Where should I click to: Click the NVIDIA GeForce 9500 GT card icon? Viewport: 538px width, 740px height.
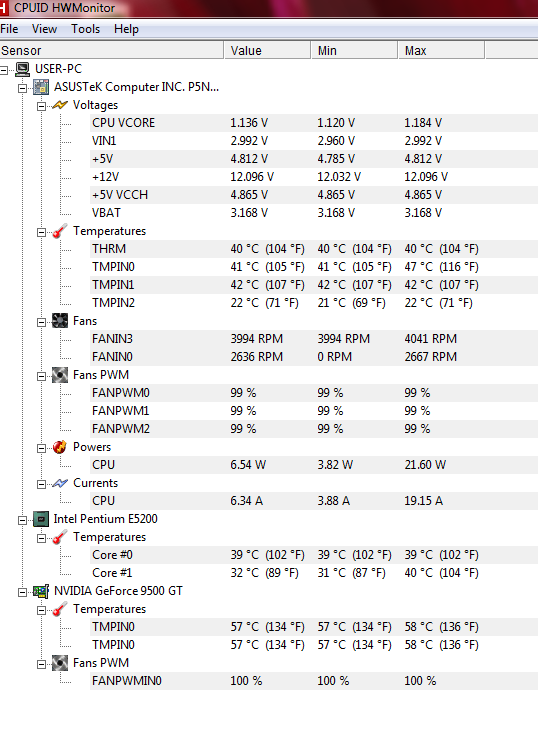pos(41,591)
